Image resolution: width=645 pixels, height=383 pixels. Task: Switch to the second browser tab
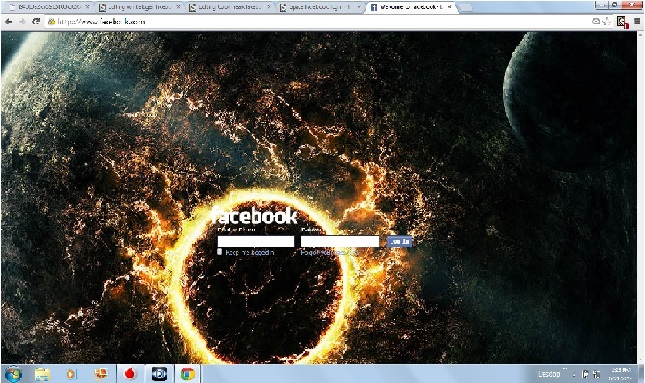point(140,7)
